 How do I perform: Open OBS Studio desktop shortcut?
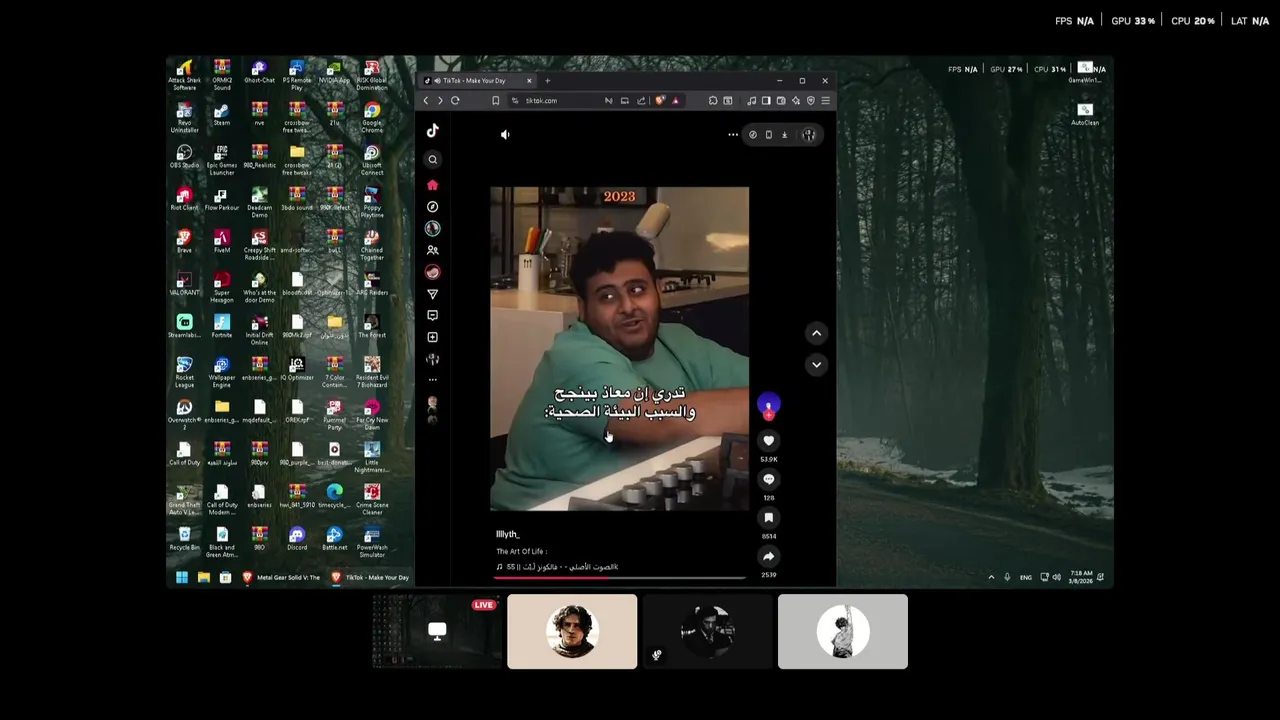click(184, 156)
